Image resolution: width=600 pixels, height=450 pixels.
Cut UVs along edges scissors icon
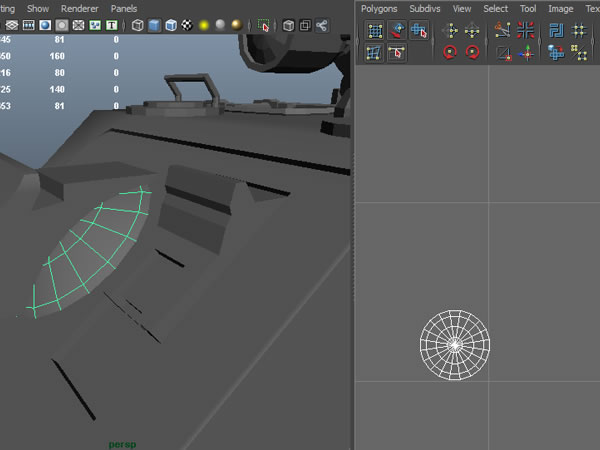tap(503, 30)
